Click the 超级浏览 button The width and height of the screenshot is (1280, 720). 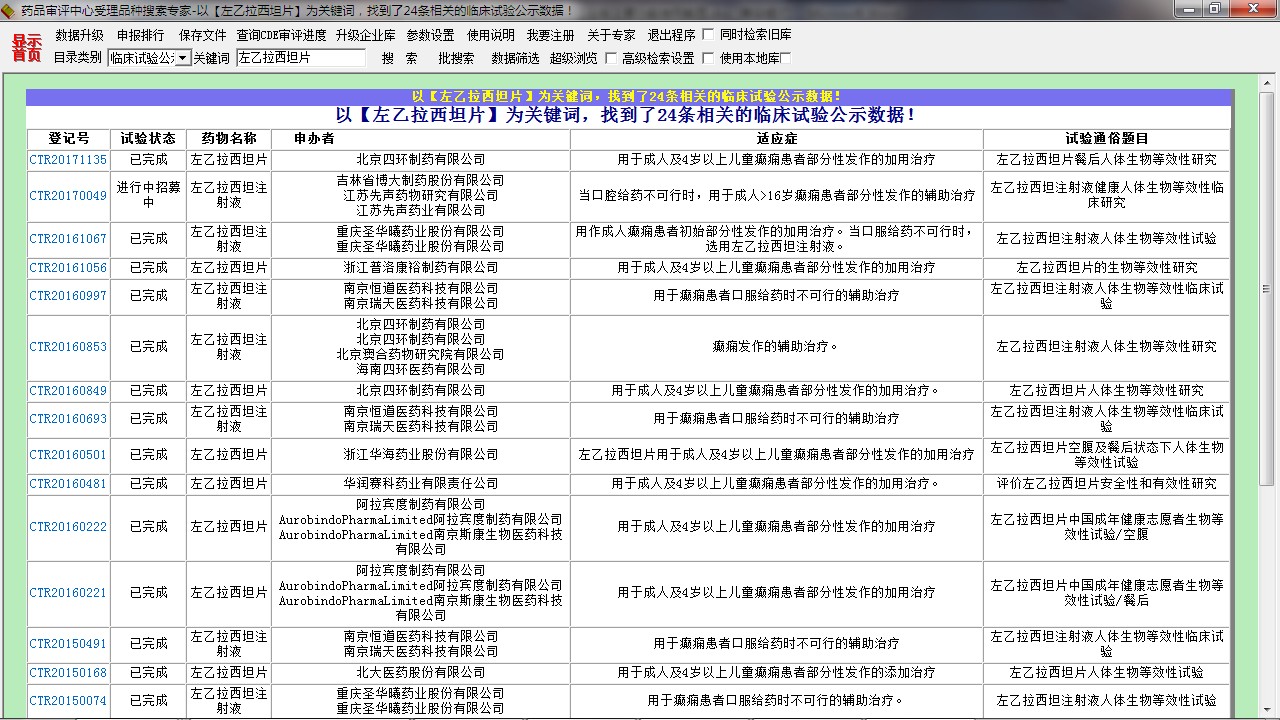pos(574,58)
